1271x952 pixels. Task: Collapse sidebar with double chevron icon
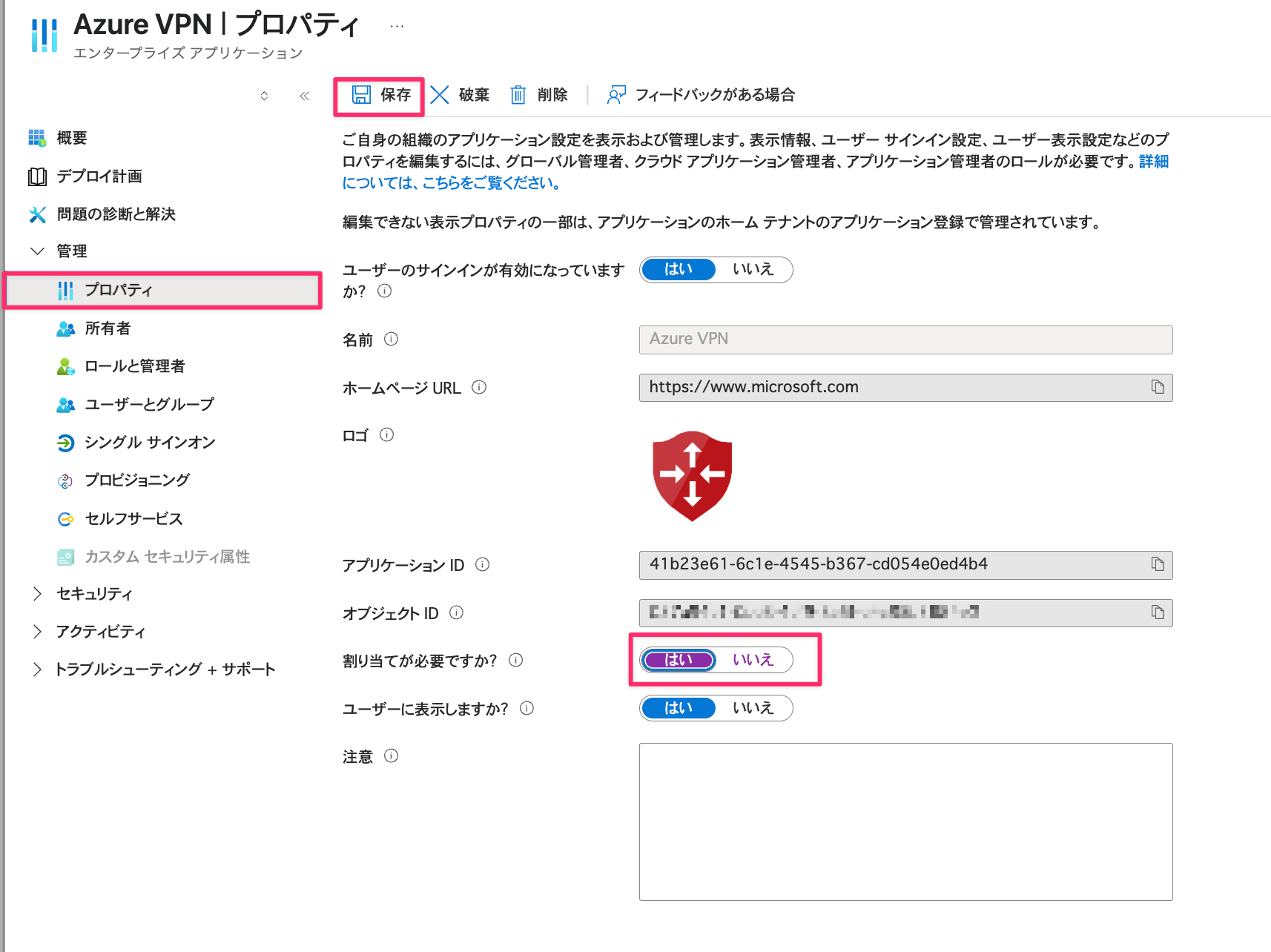pos(304,96)
